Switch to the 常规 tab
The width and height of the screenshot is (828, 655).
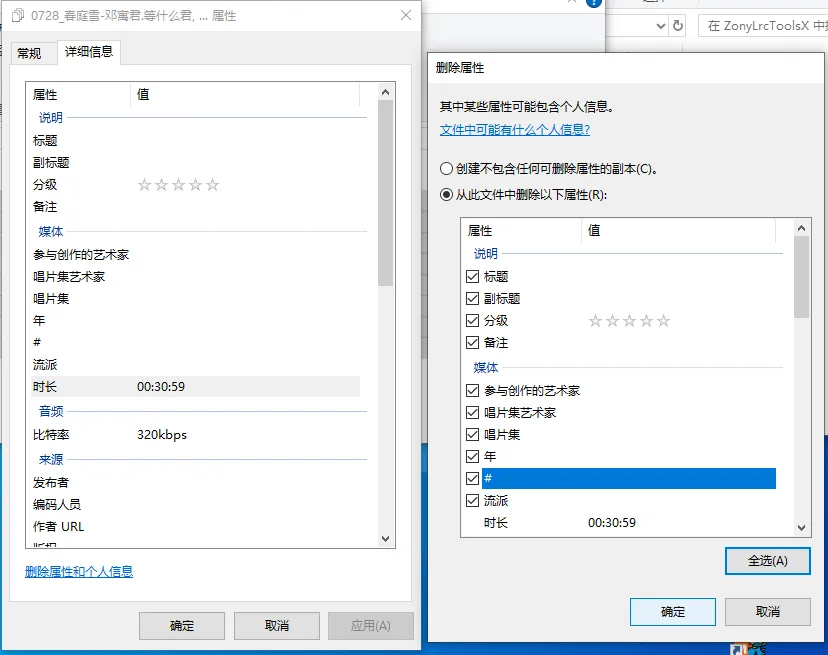click(29, 53)
